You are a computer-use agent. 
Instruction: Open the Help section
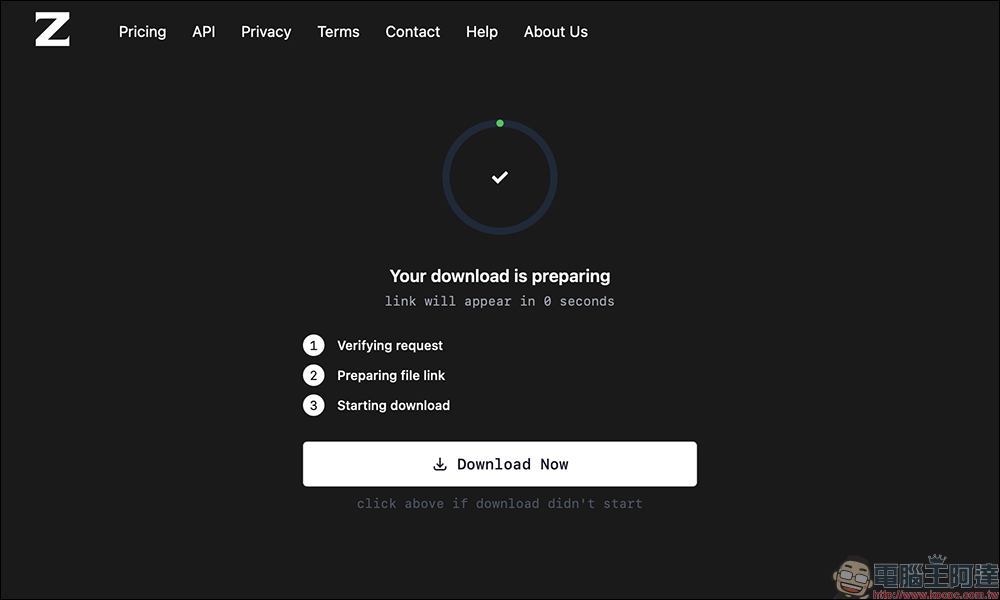coord(481,31)
